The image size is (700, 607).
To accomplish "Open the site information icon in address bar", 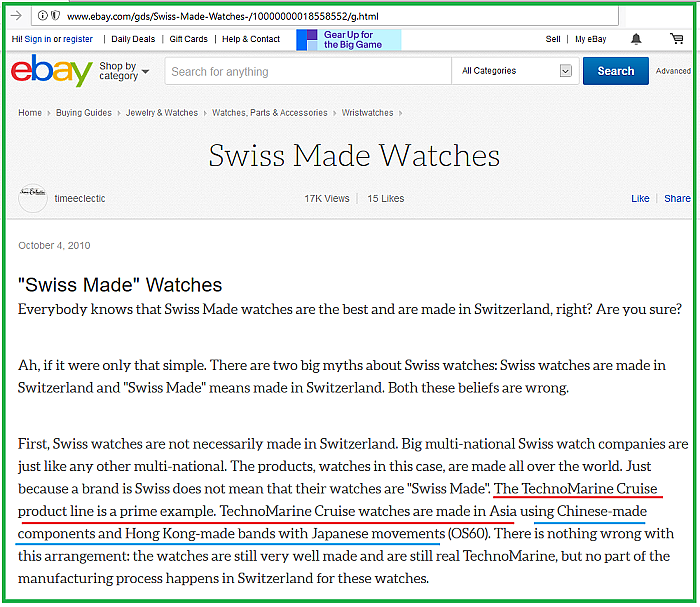I will coord(42,16).
